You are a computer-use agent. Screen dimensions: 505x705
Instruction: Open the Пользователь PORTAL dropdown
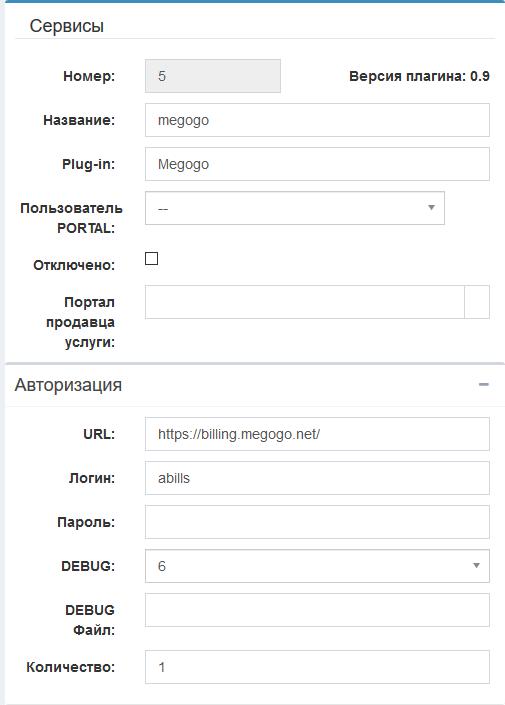click(295, 208)
